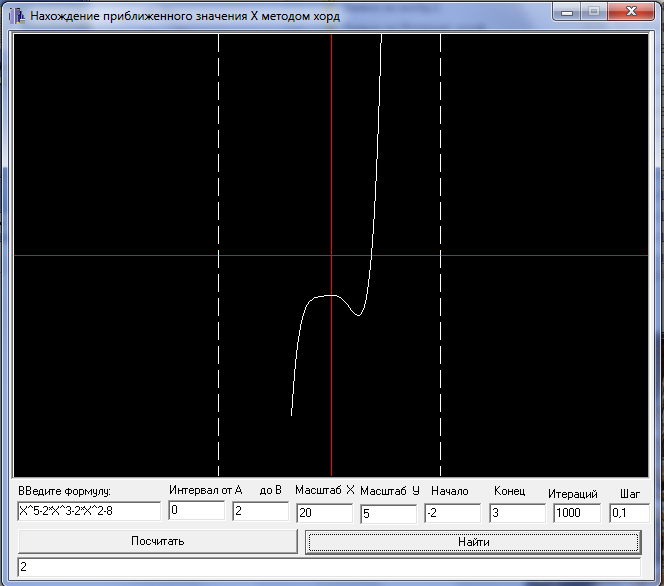Focus the Начало input field
The image size is (664, 586).
(452, 513)
